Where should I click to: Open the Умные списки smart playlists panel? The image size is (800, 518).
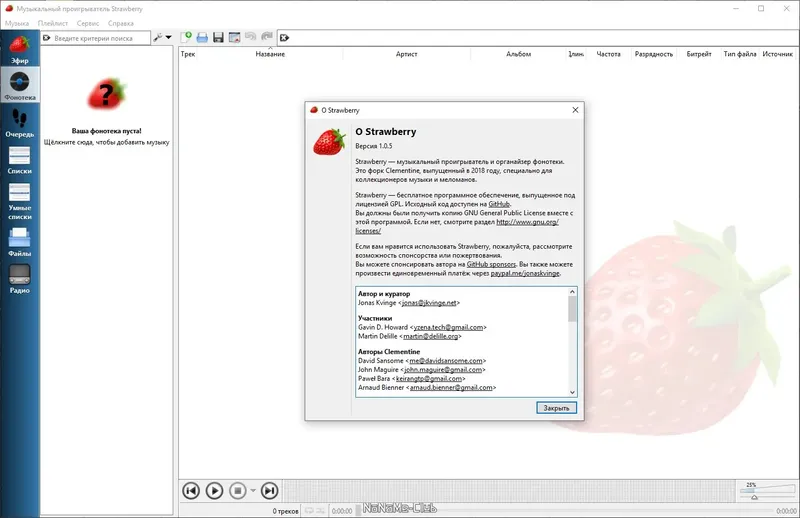coord(19,201)
